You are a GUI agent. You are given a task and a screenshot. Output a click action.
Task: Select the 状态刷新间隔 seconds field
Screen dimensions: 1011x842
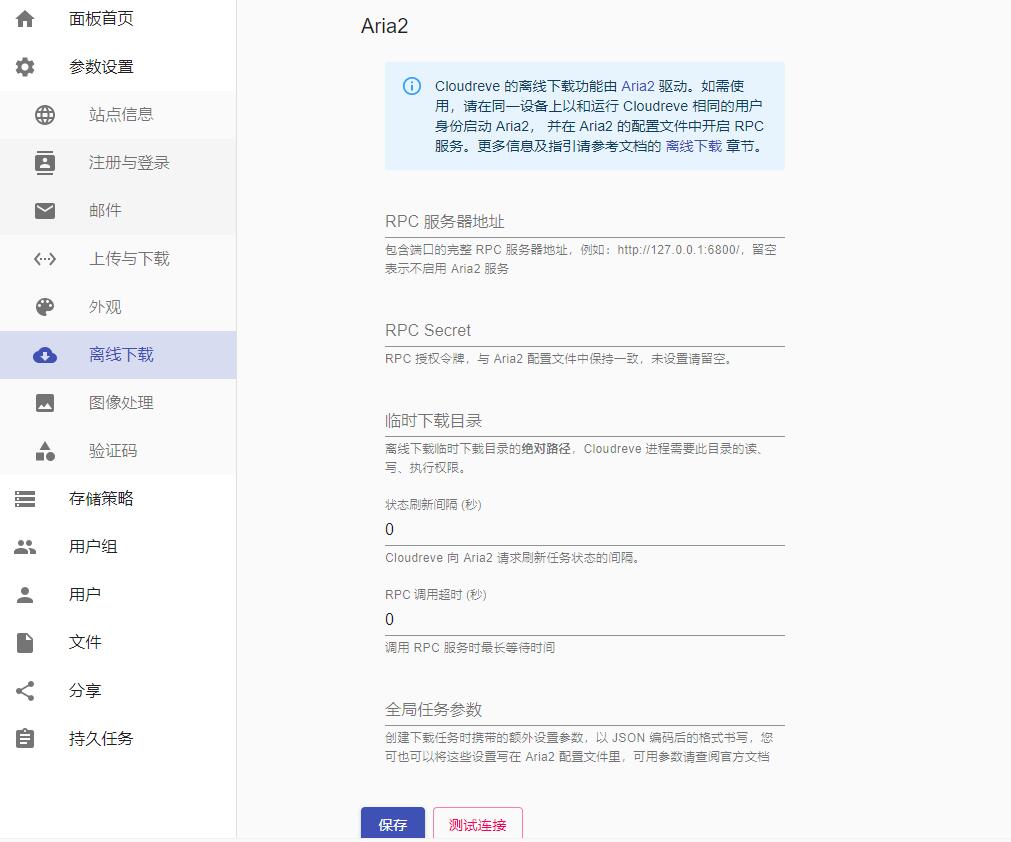584,530
